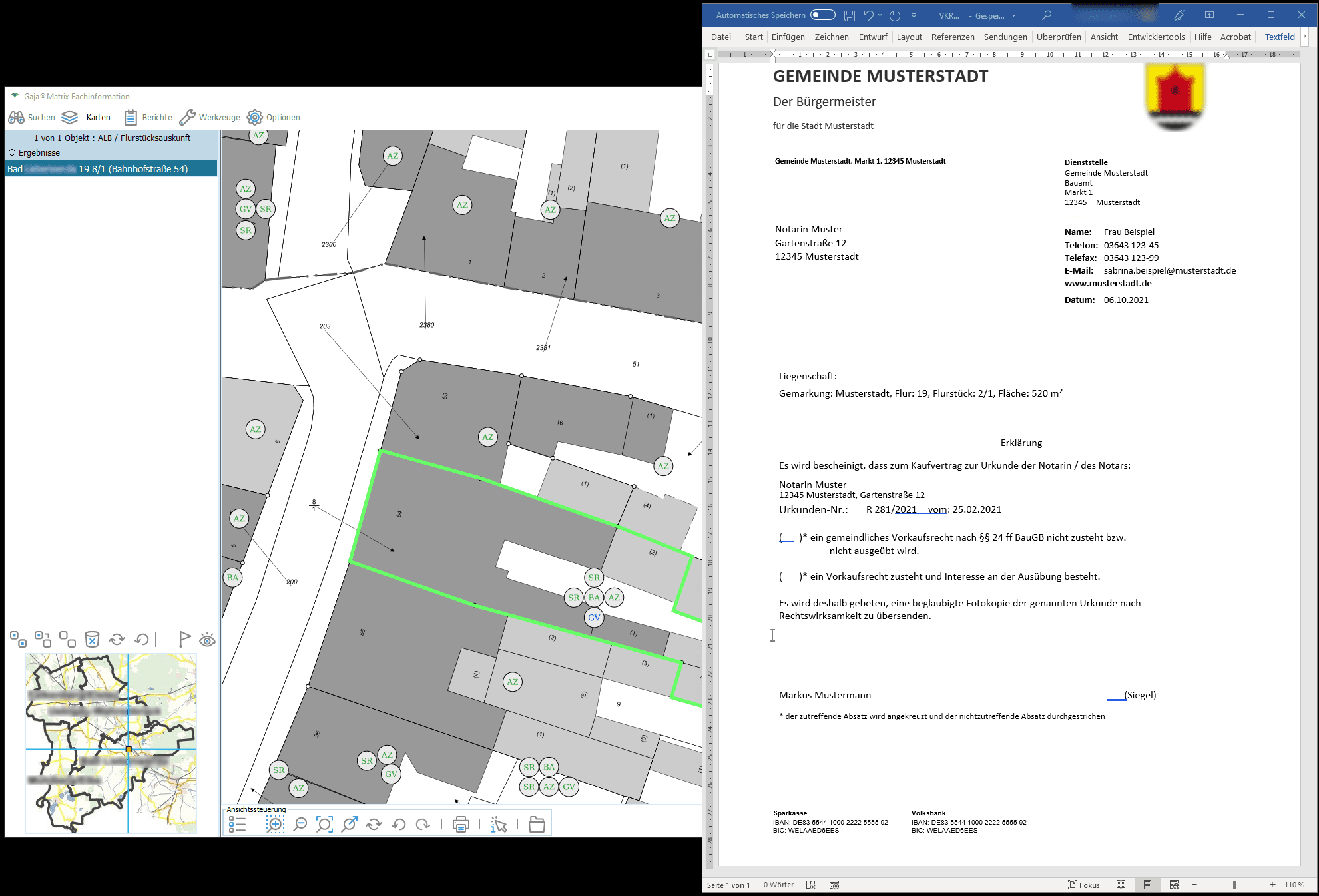
Task: Expand the quick access toolbar customize arrow
Action: [x=914, y=15]
